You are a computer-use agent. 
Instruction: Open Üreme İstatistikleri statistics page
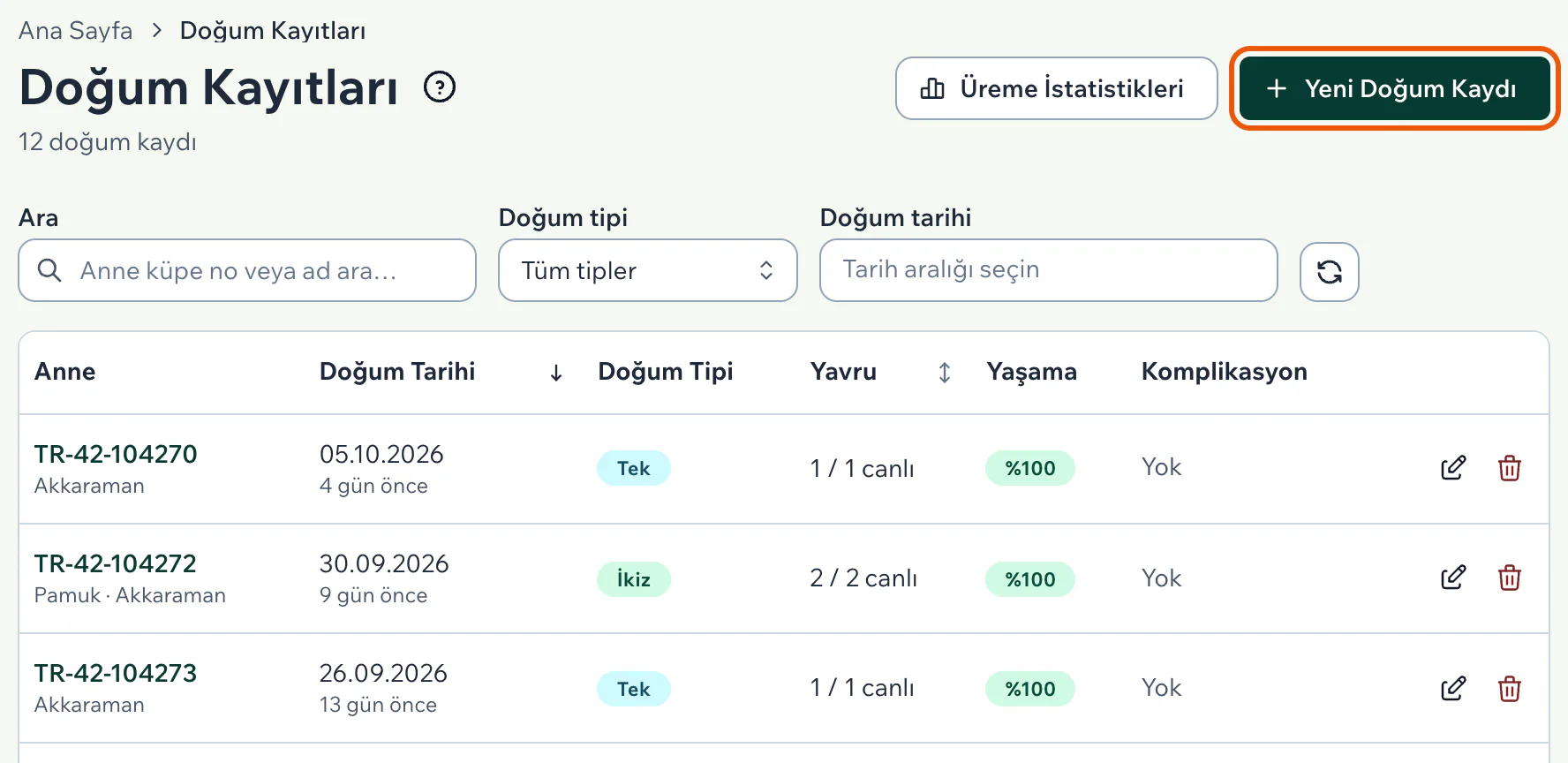pos(1056,88)
